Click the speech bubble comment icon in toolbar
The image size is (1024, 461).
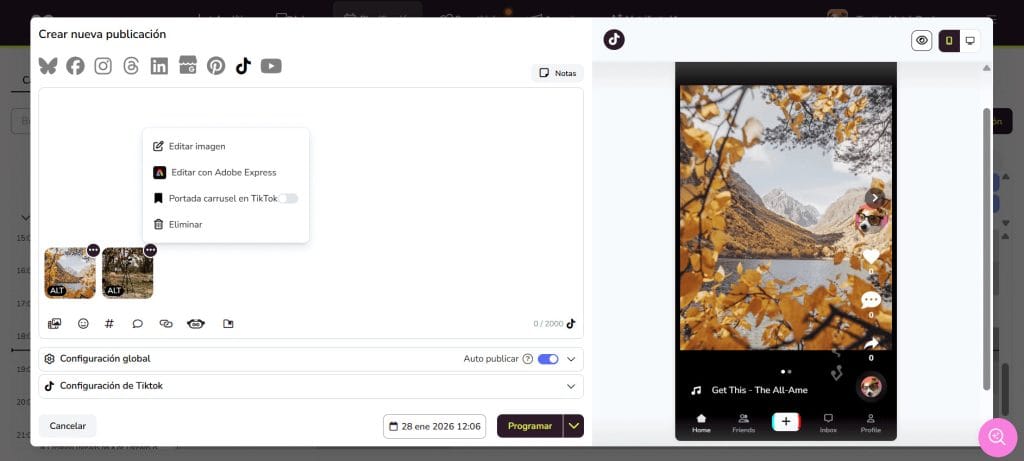click(138, 323)
